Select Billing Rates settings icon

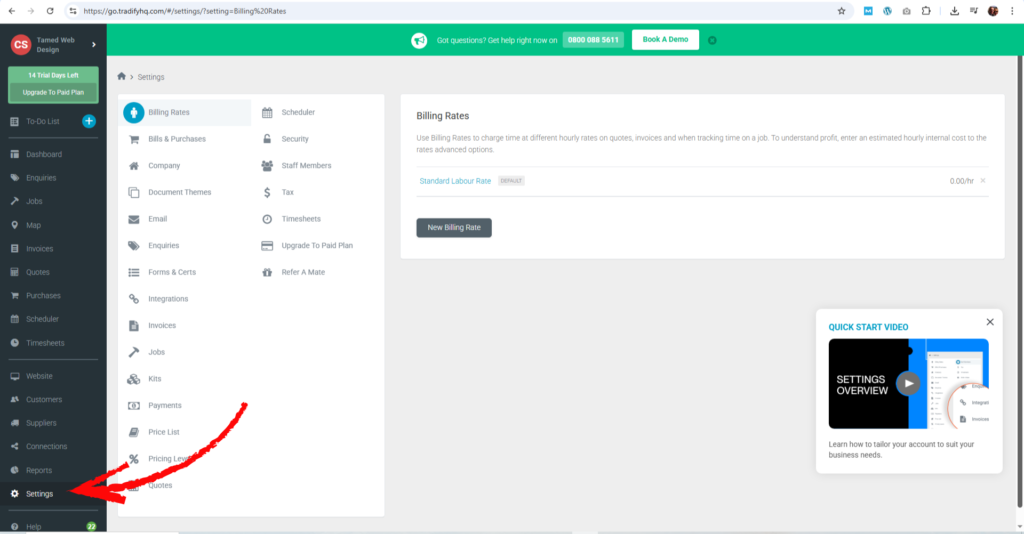pyautogui.click(x=134, y=112)
